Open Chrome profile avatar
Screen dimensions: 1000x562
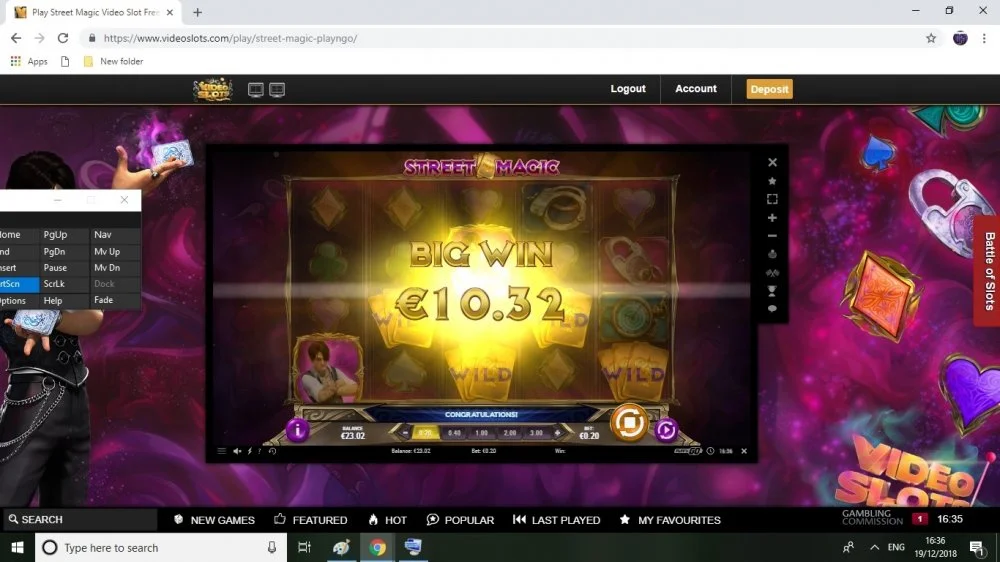point(960,38)
